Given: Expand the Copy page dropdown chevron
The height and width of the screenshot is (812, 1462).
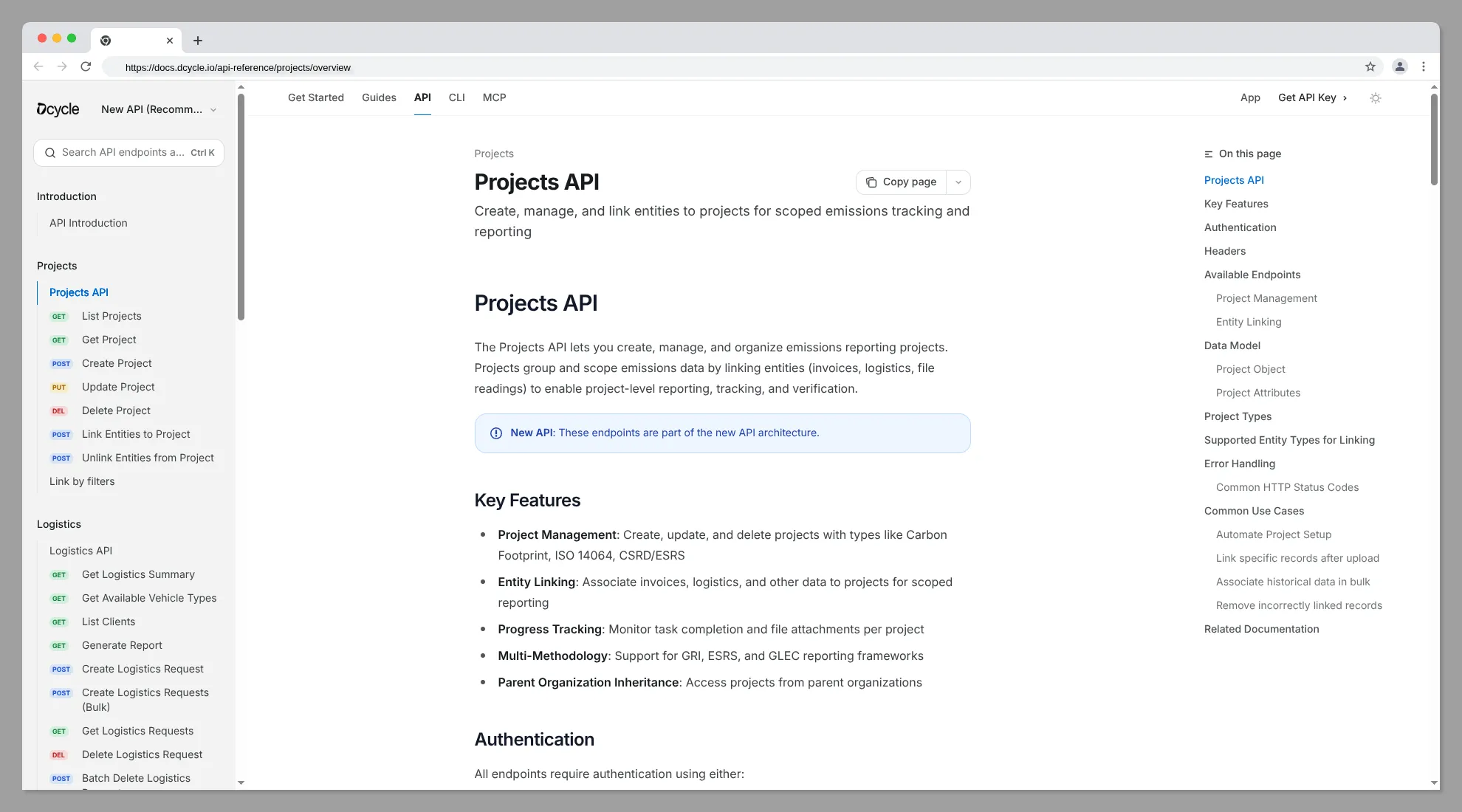Looking at the screenshot, I should pos(958,182).
